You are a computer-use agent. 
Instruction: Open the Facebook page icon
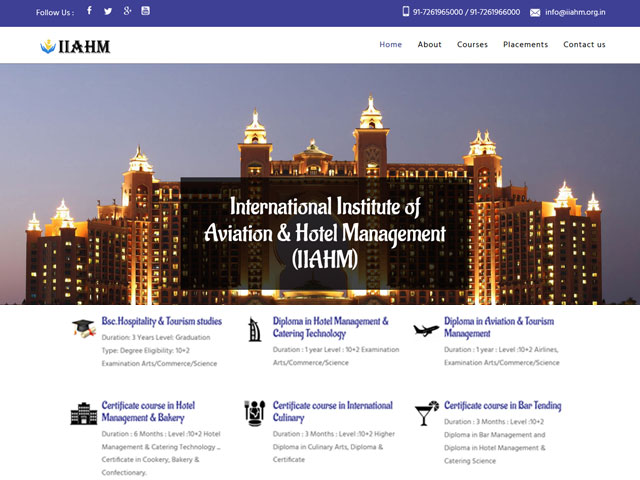coord(89,11)
